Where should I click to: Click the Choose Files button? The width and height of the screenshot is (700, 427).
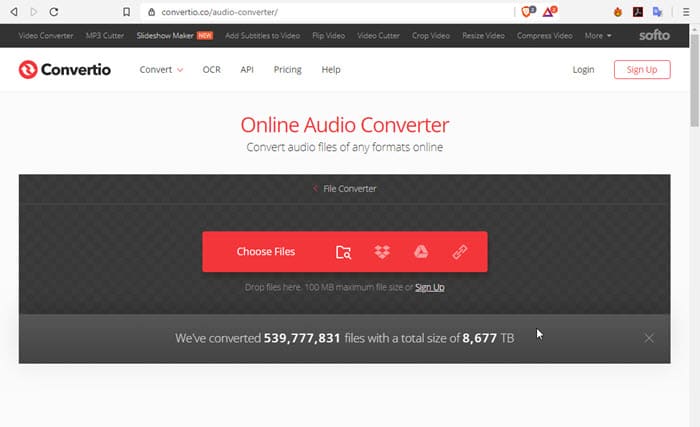(x=266, y=252)
